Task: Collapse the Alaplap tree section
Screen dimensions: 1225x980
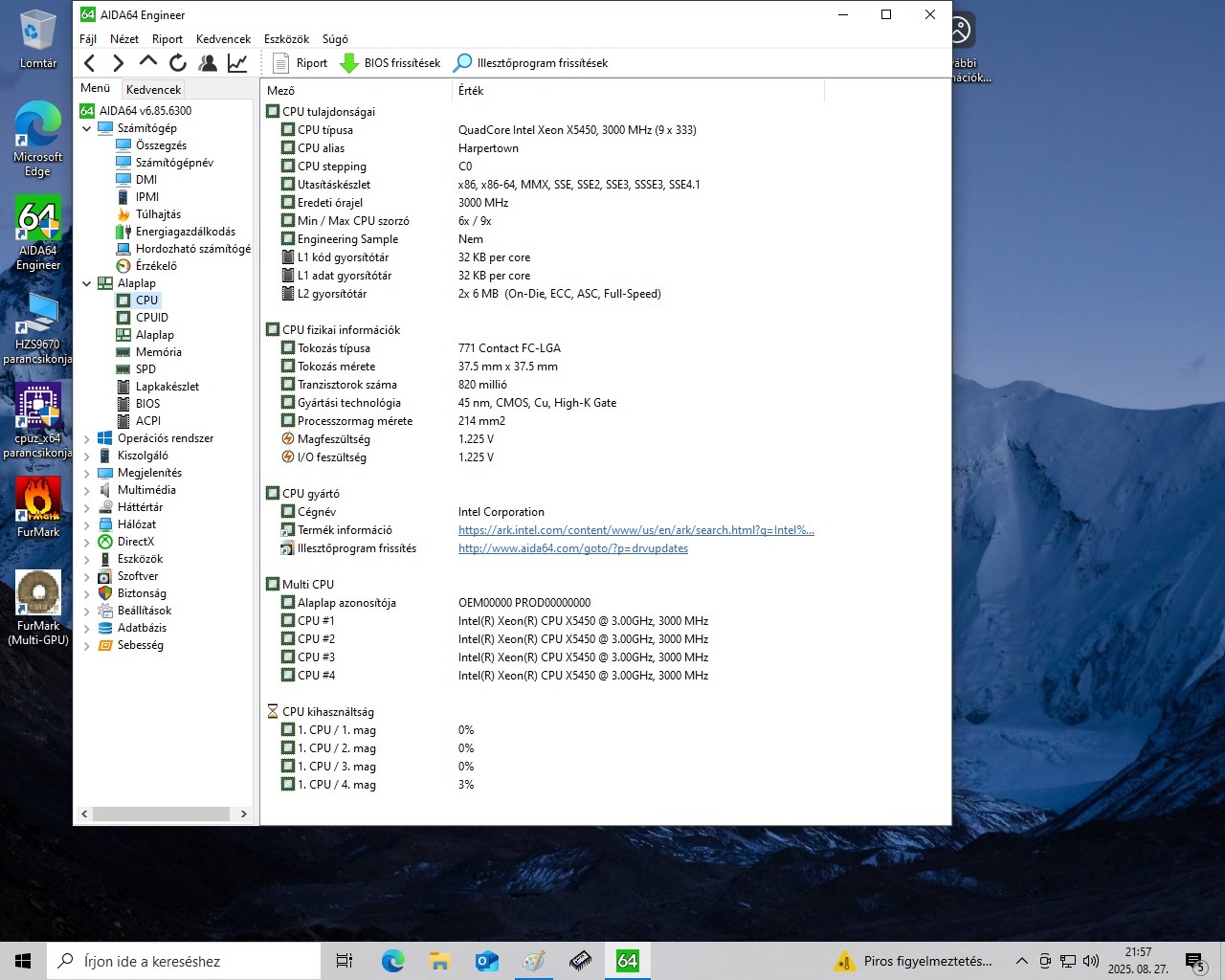Action: point(87,283)
